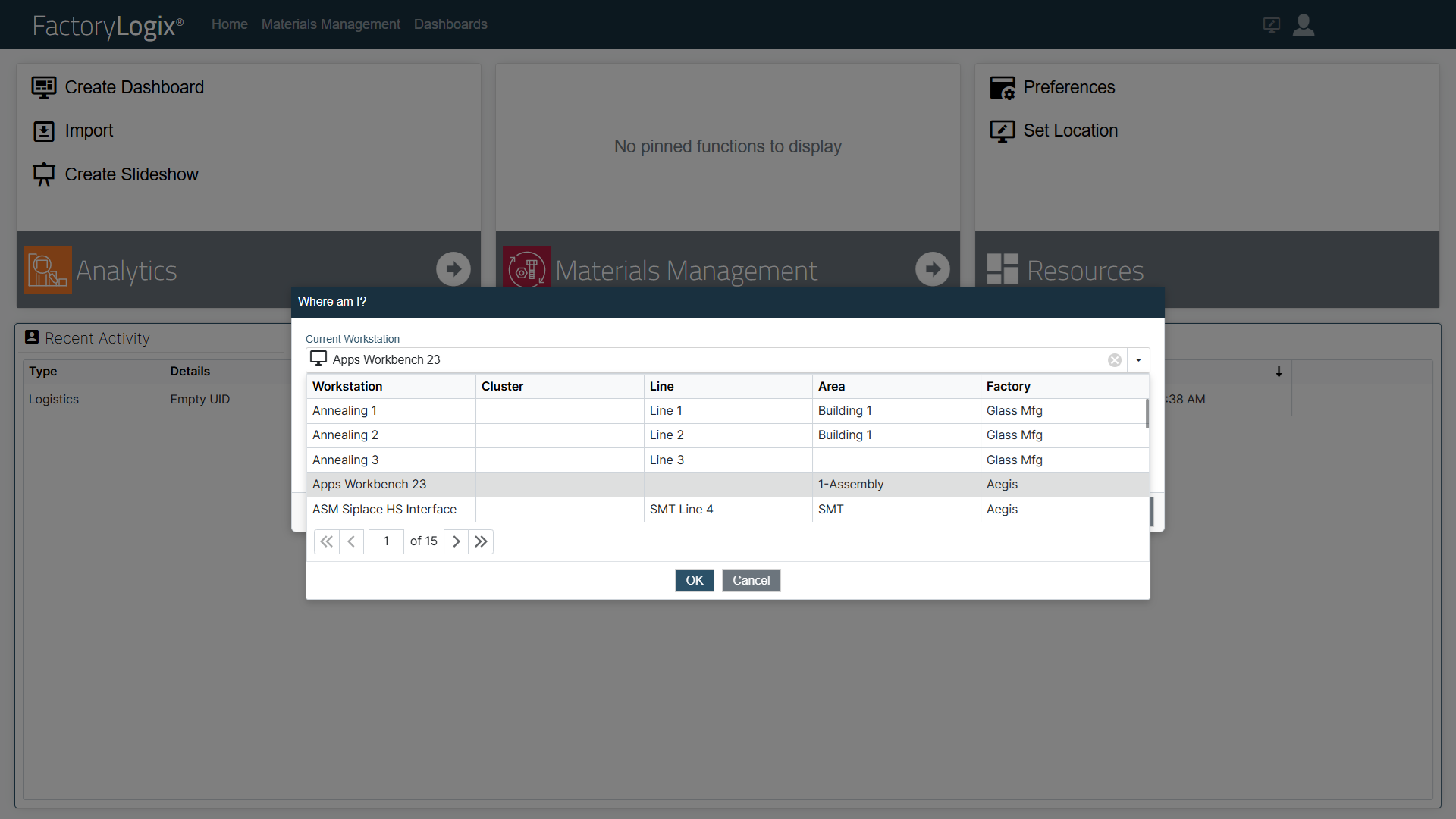Click the workstation list scrollbar
This screenshot has width=1456, height=819.
point(1147,414)
